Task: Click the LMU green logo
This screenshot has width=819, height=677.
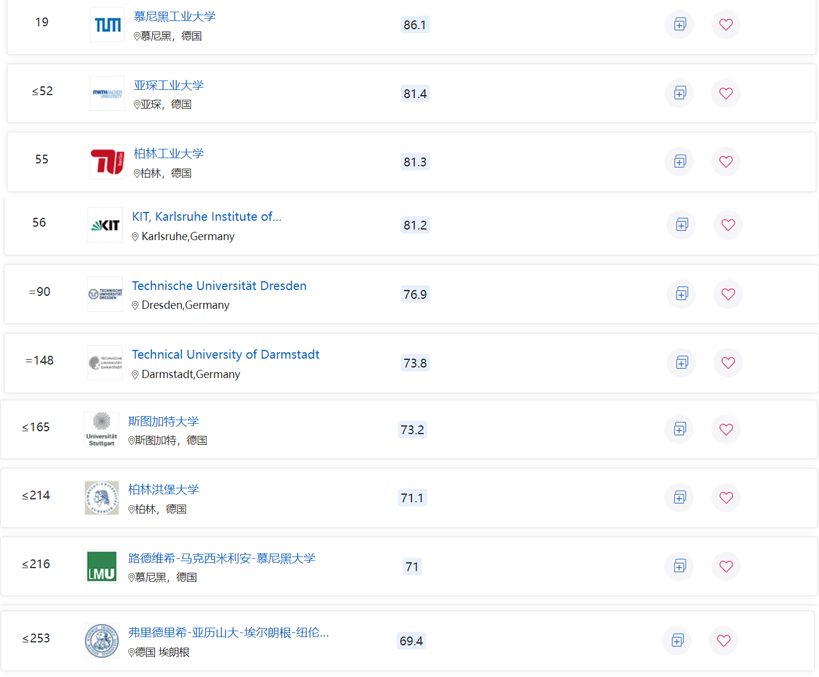Action: pyautogui.click(x=101, y=565)
